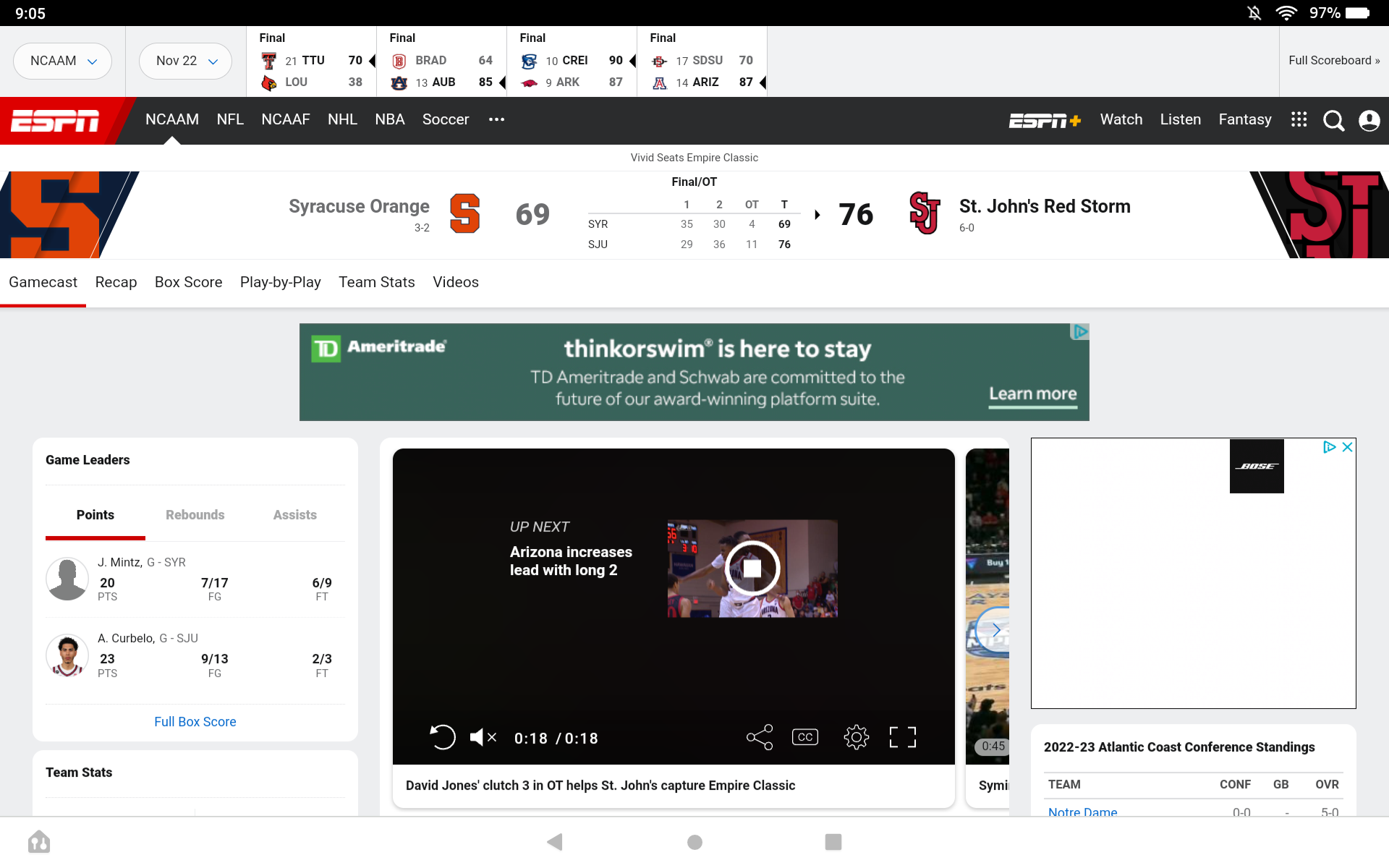Open the Arizona up-next video thumbnail
Image resolution: width=1389 pixels, height=868 pixels.
(x=752, y=569)
